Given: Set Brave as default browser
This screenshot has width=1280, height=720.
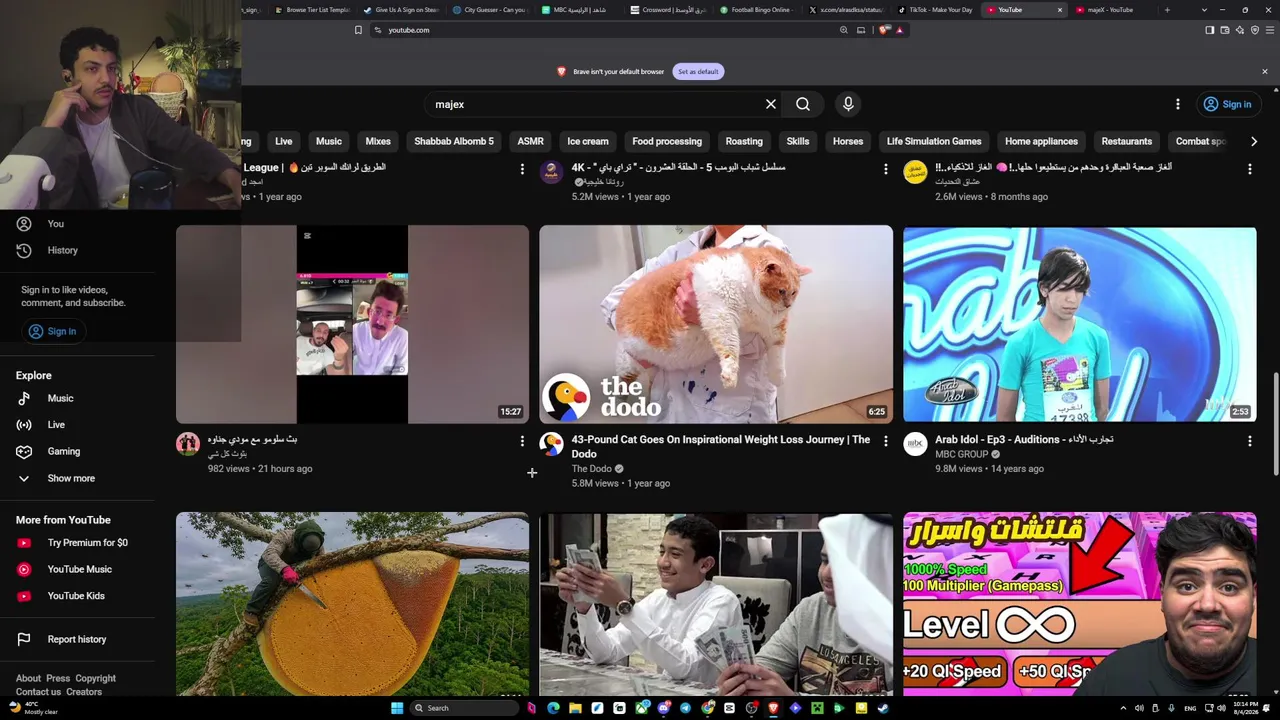Looking at the screenshot, I should 698,72.
